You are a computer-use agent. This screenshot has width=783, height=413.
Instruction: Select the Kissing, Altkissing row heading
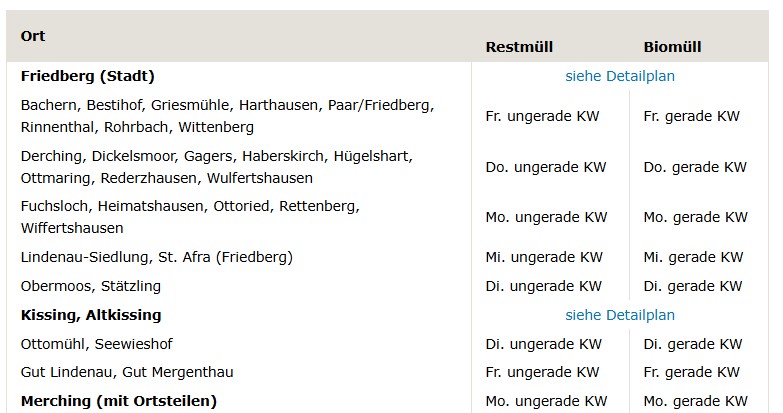point(90,315)
